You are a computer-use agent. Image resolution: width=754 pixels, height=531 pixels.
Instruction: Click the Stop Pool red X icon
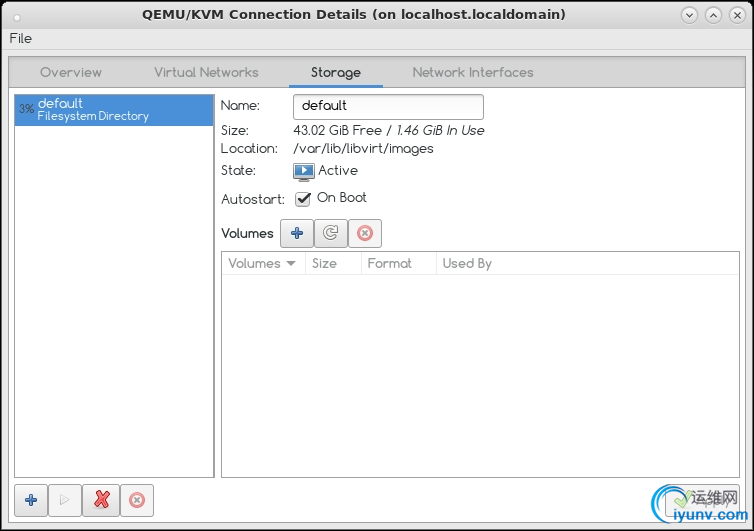101,500
